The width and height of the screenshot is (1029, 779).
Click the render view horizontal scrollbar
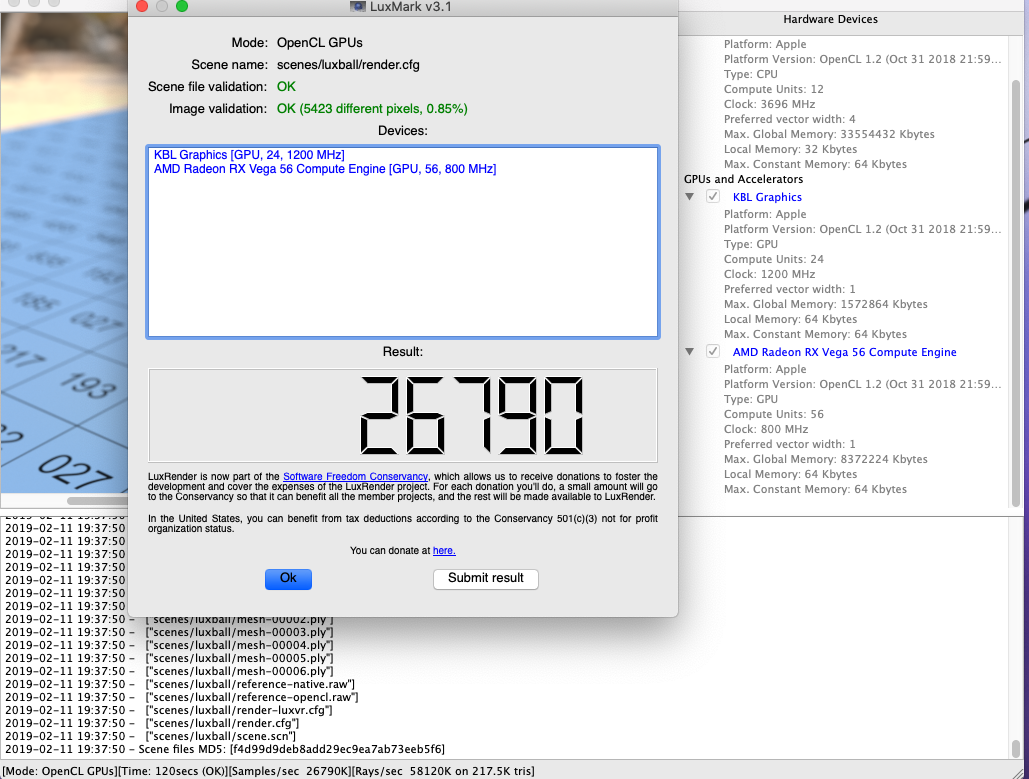[x=97, y=501]
